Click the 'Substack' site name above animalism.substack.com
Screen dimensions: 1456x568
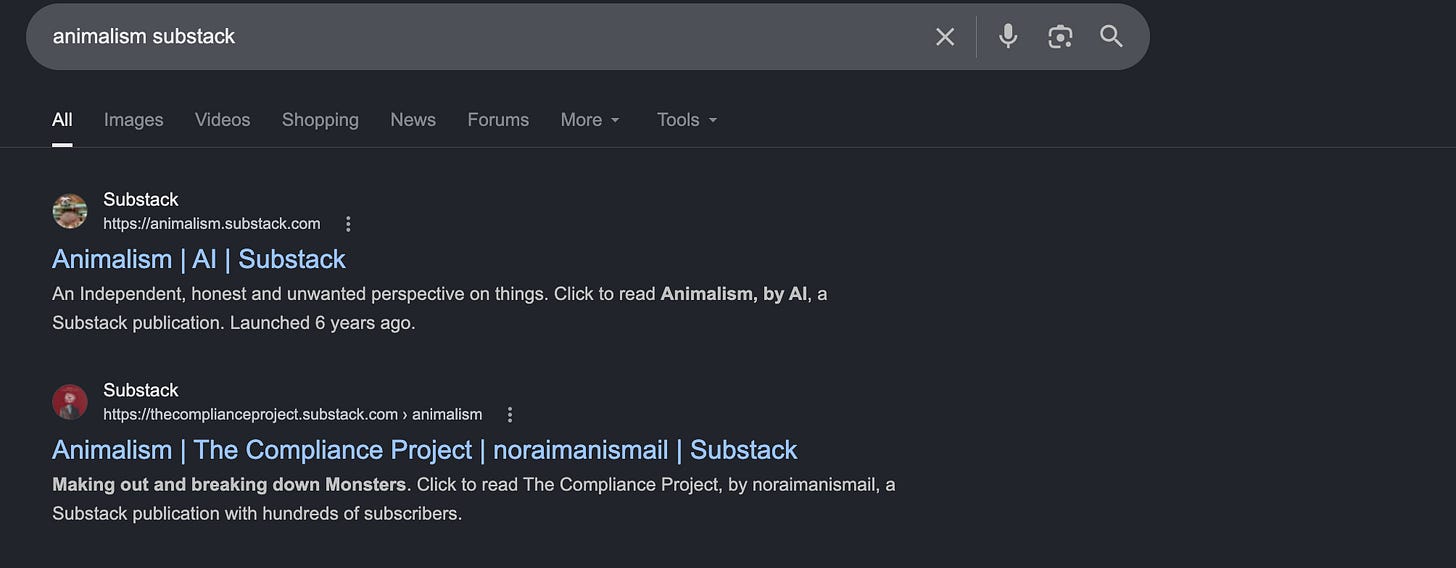(x=141, y=200)
